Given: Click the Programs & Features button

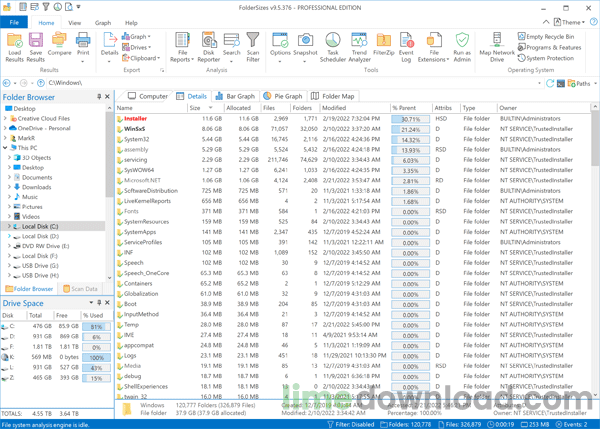Looking at the screenshot, I should pyautogui.click(x=552, y=47).
